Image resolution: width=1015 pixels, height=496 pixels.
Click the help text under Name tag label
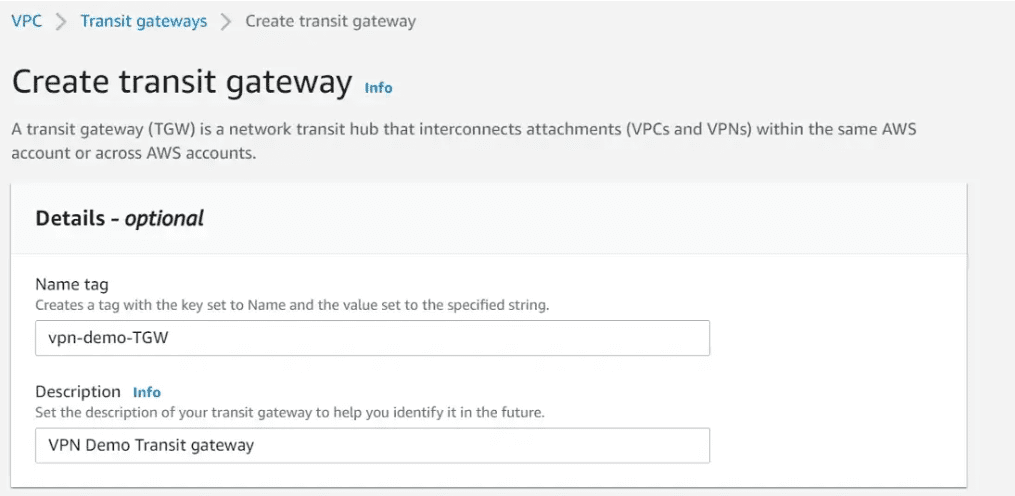coord(292,305)
